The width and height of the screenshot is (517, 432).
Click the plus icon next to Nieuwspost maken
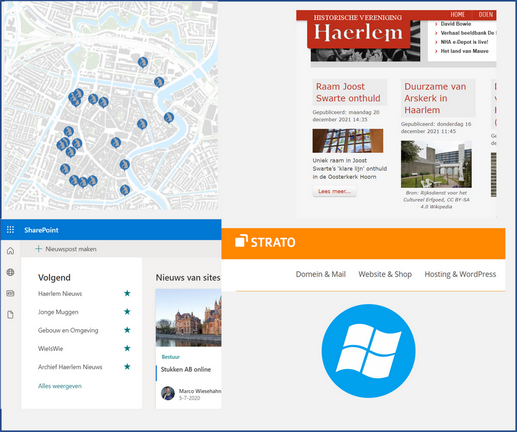click(x=38, y=249)
